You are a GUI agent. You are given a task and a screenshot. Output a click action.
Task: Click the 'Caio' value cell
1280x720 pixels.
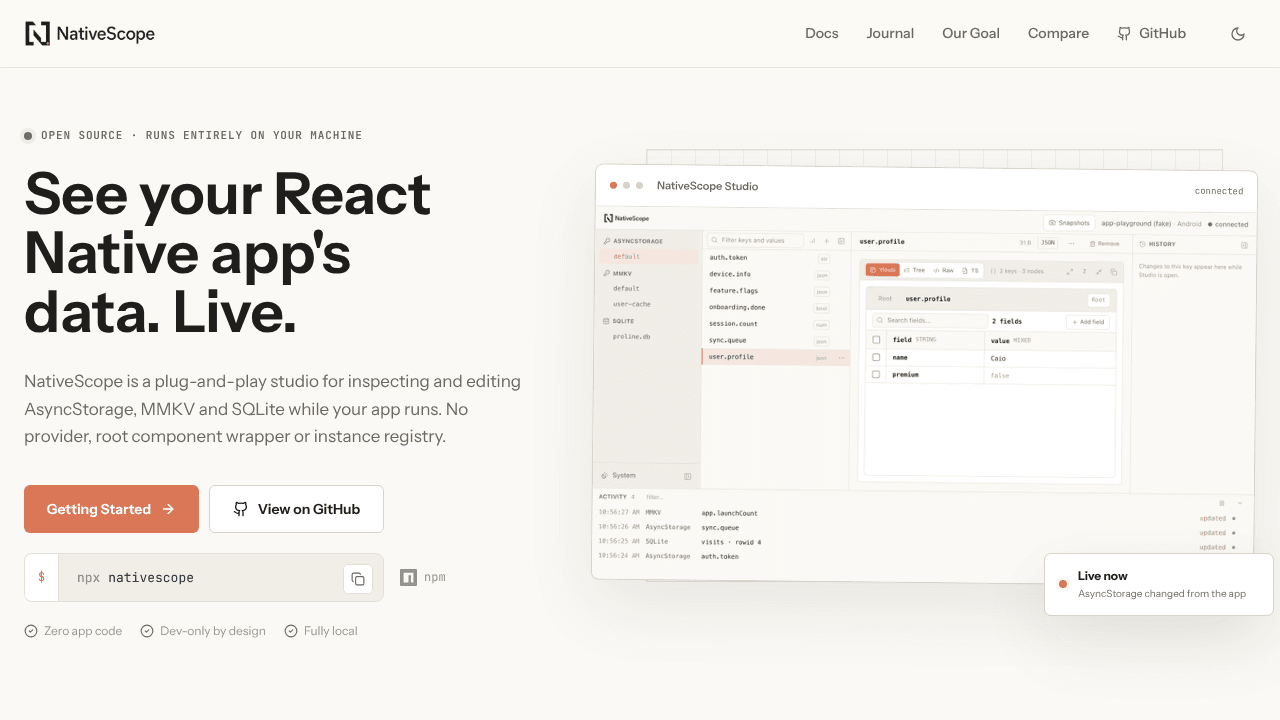[998, 358]
